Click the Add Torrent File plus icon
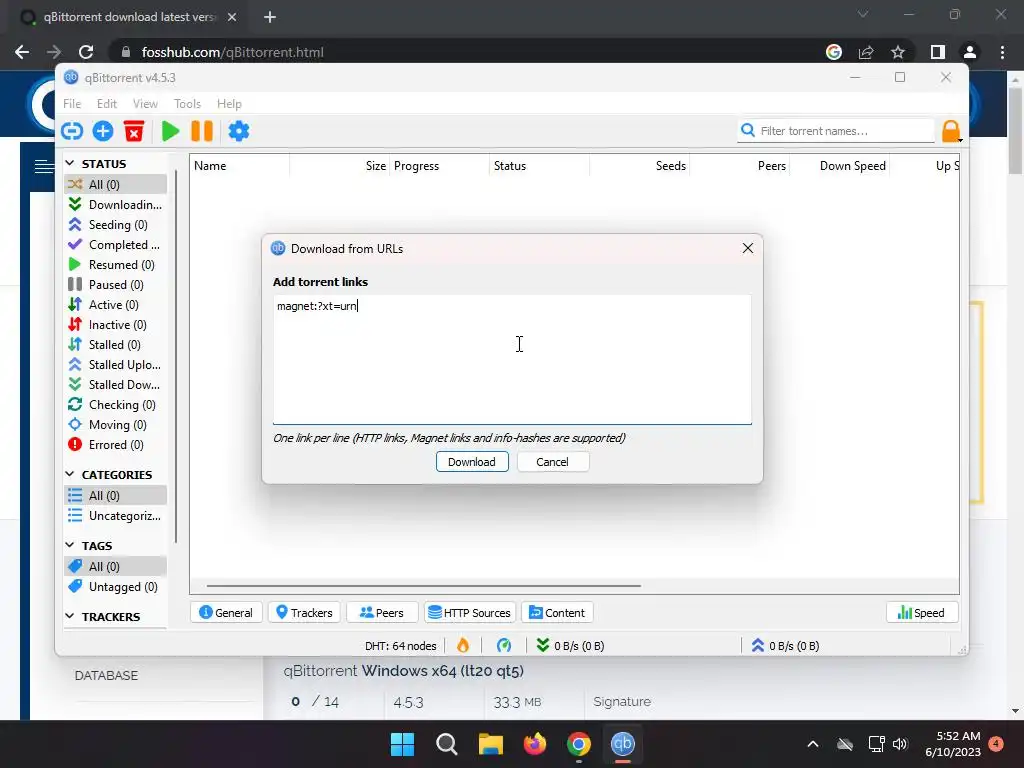Screen dimensions: 1024x768 click(x=103, y=131)
